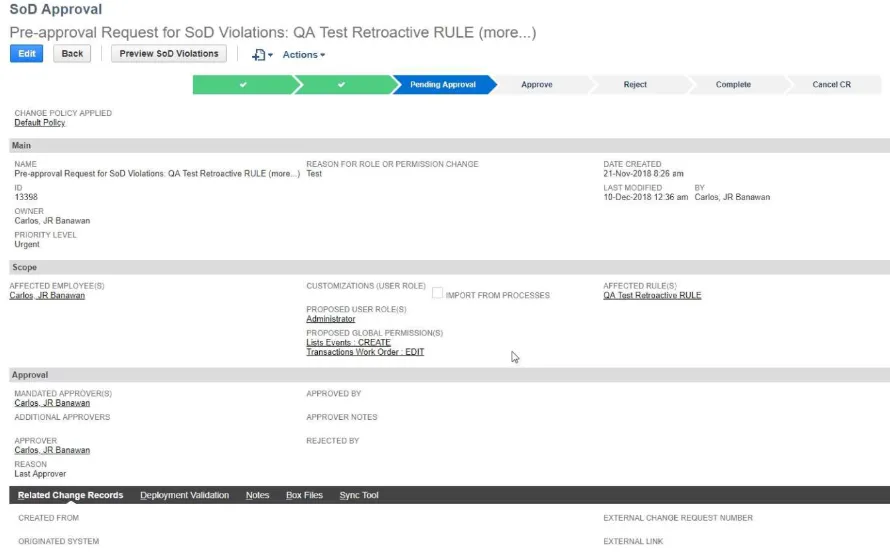Open the Default Policy link
This screenshot has width=890, height=555.
[40, 123]
